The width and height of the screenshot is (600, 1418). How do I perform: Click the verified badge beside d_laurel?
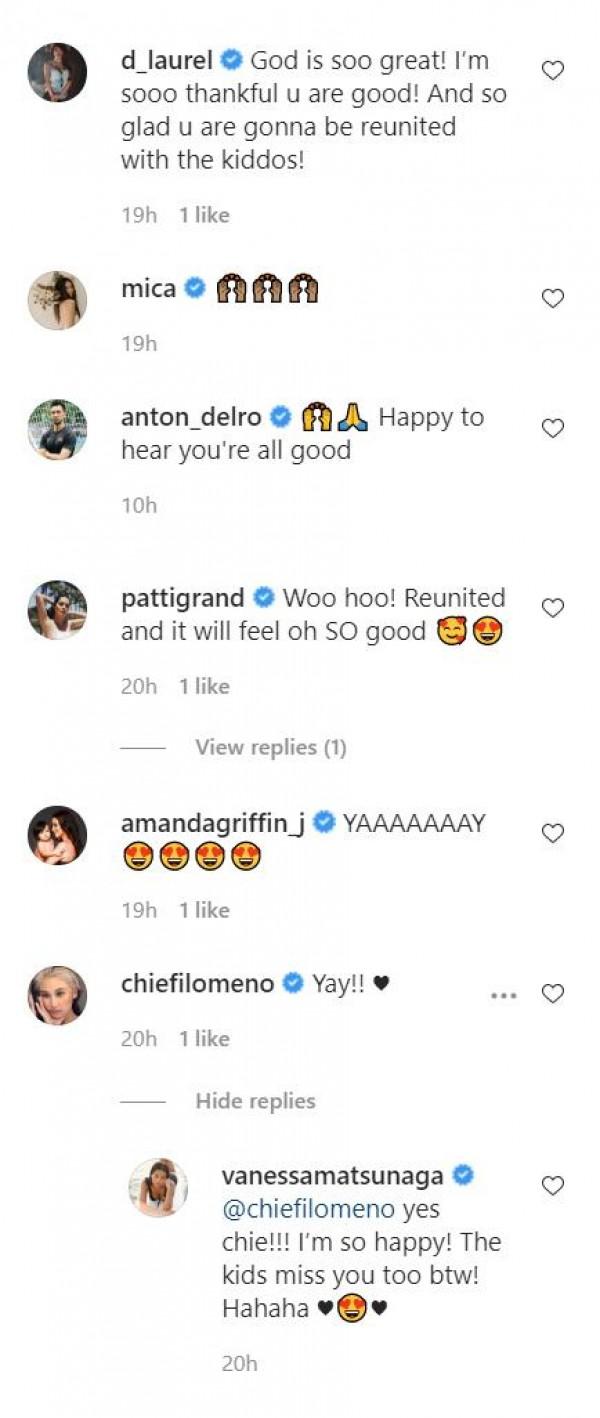[x=232, y=62]
